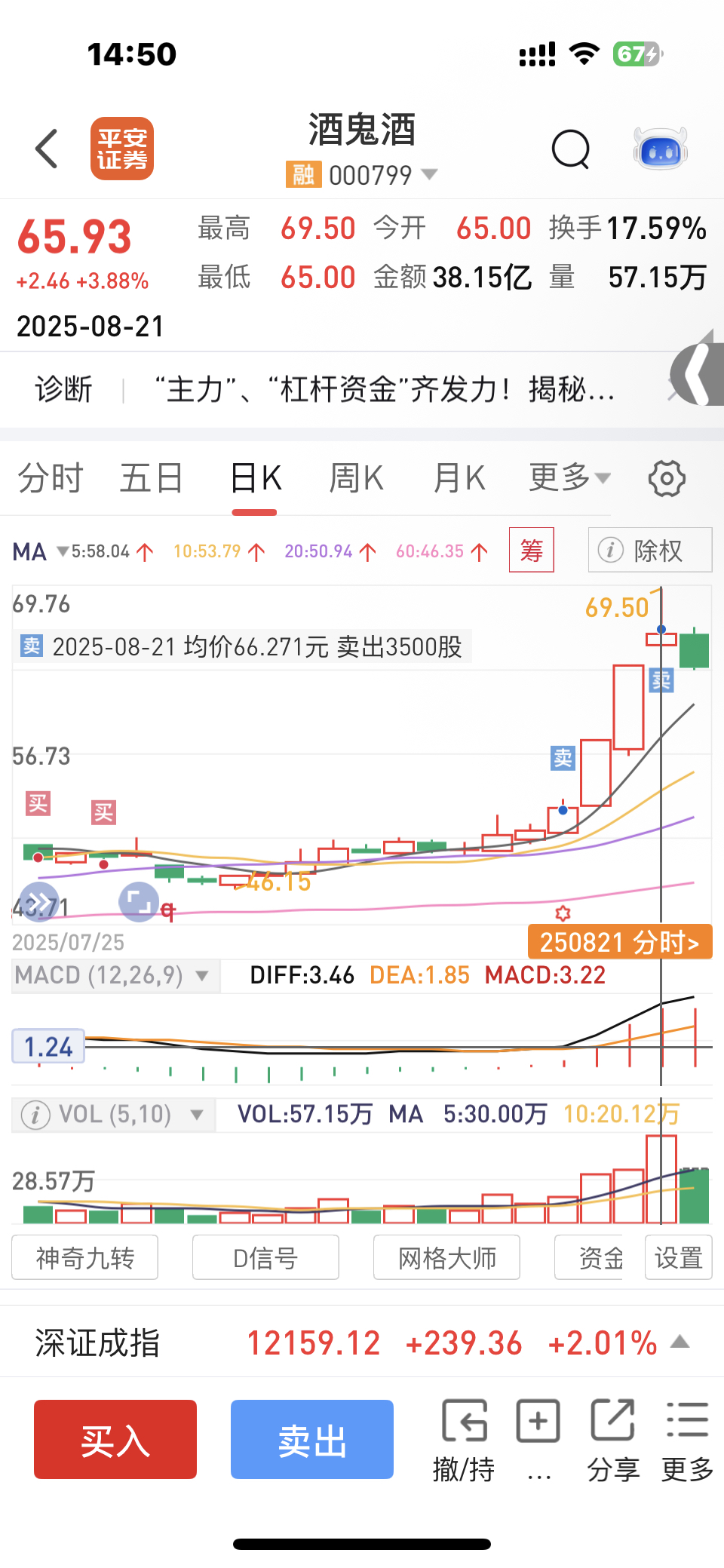Tap the MA 20:50.94 purple value
The width and height of the screenshot is (724, 1568).
[x=318, y=551]
